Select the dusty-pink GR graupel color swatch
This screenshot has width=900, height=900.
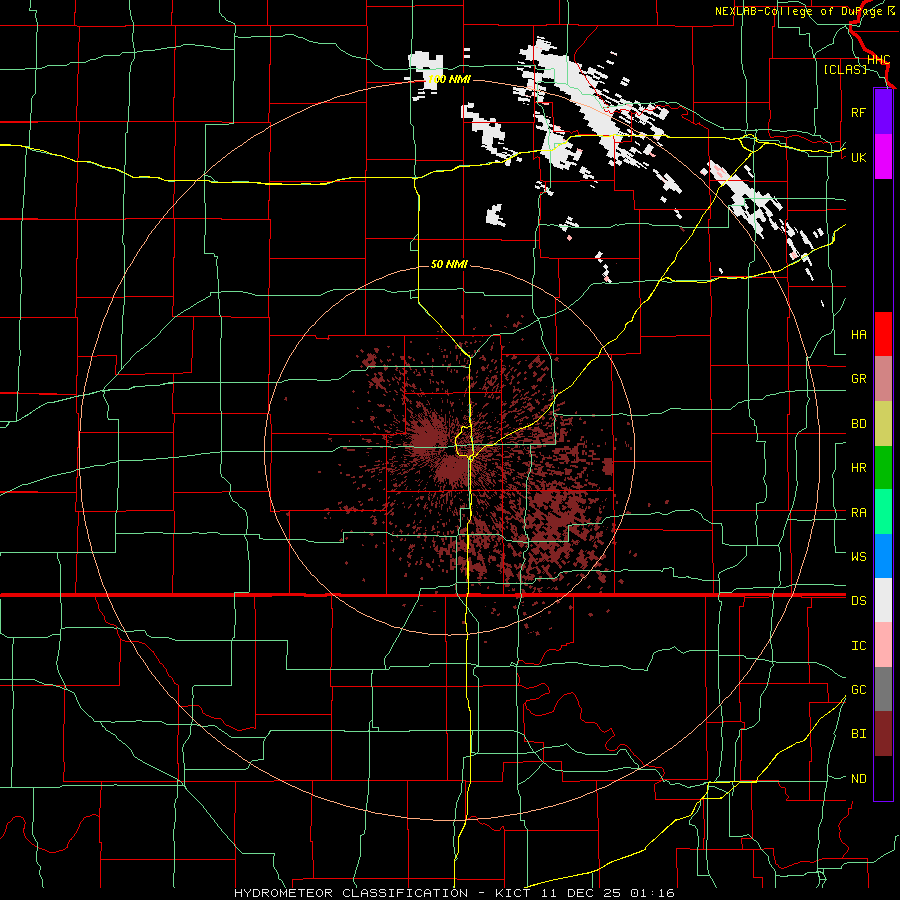point(883,379)
